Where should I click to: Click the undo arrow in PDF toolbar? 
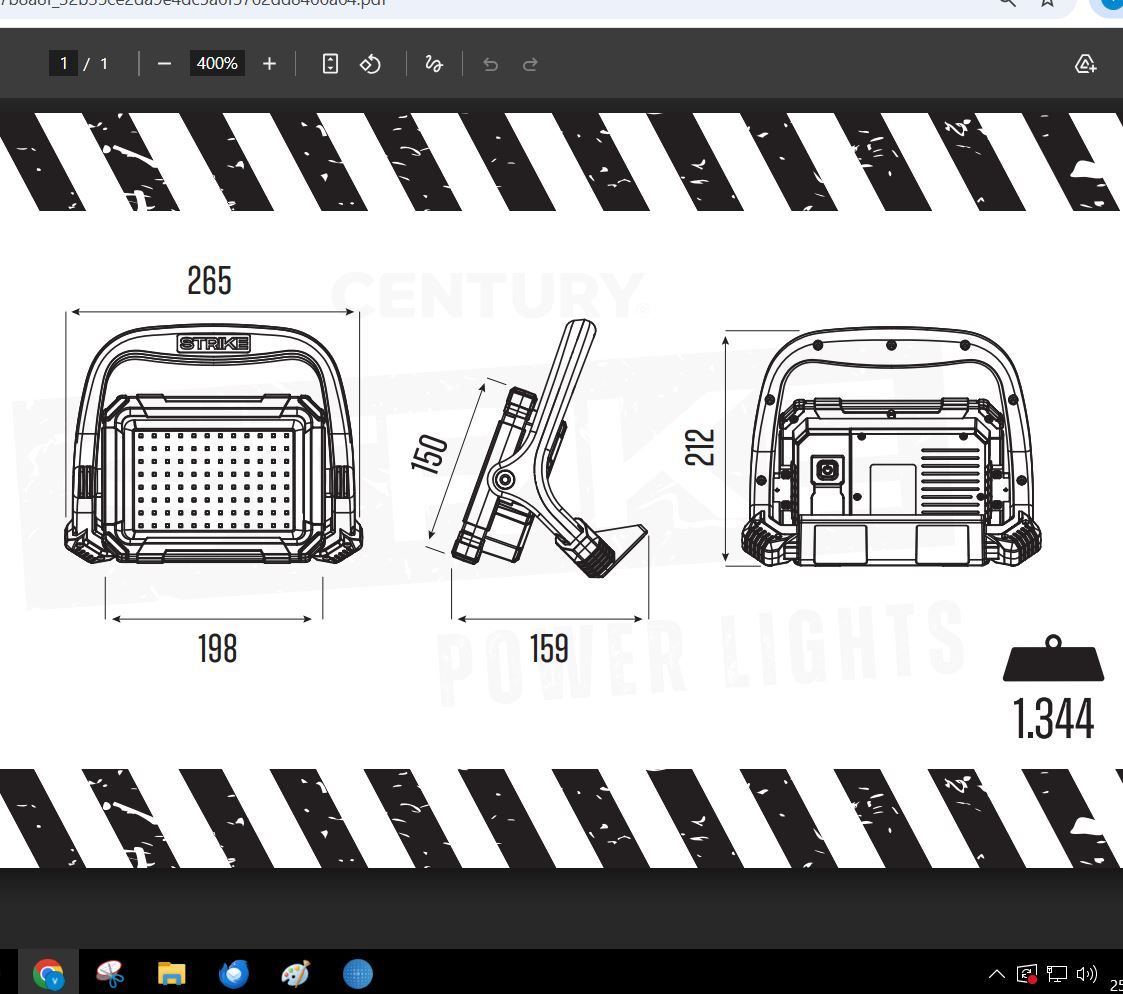(490, 64)
